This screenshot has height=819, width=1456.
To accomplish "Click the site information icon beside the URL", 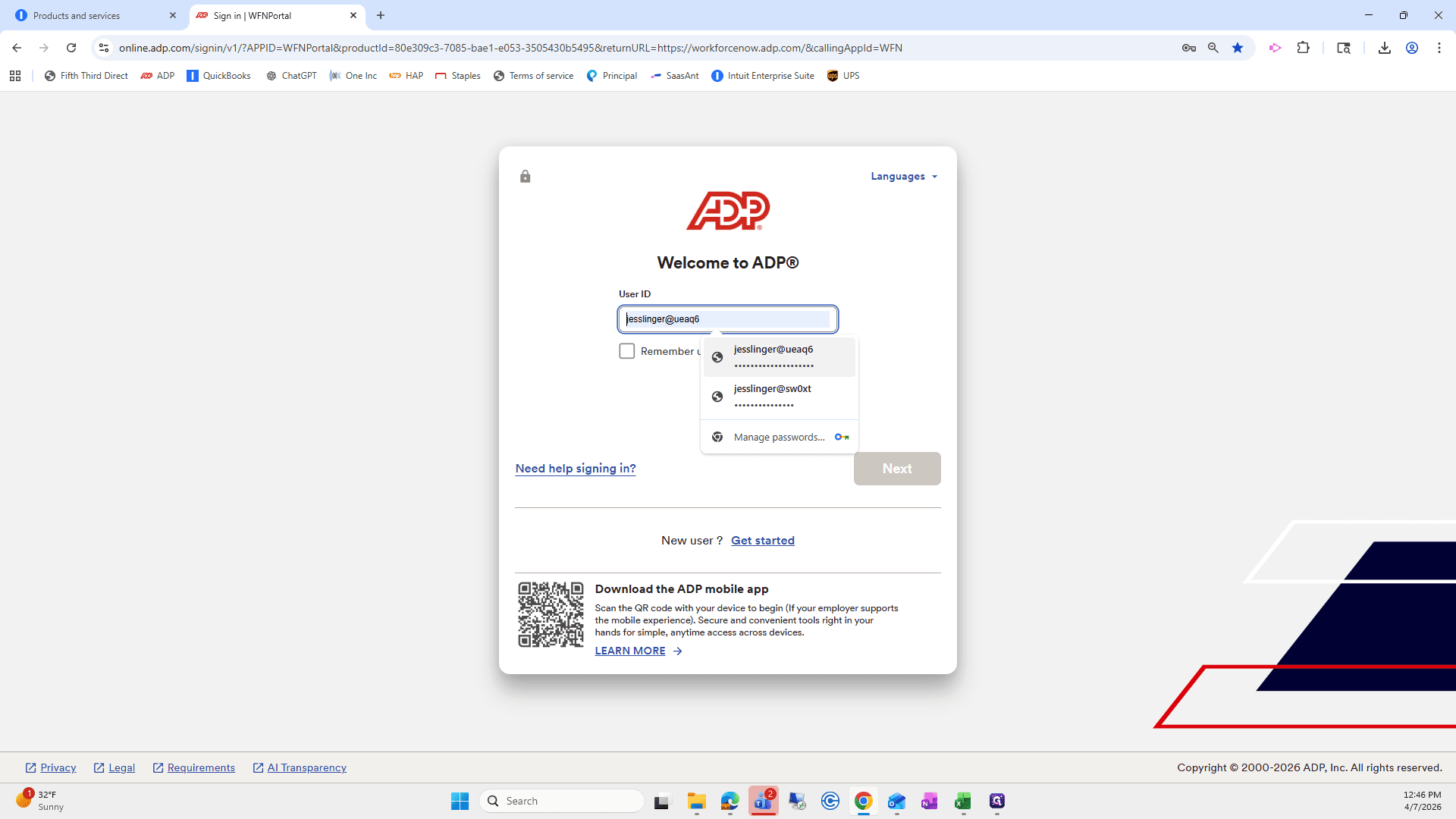I will [x=104, y=48].
